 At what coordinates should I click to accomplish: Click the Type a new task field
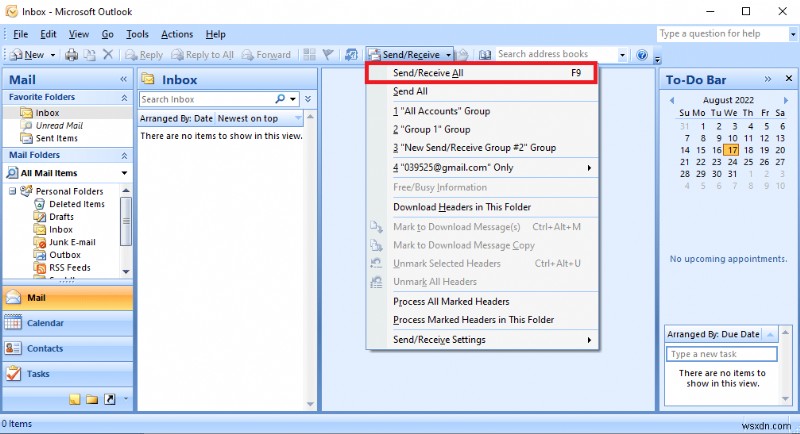coord(721,354)
